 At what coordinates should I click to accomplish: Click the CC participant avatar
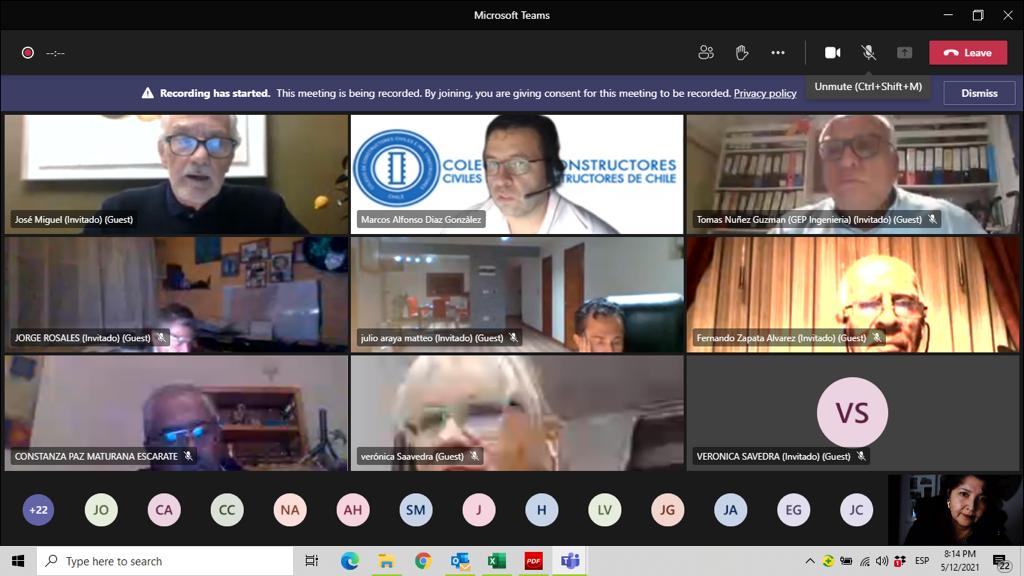click(227, 510)
